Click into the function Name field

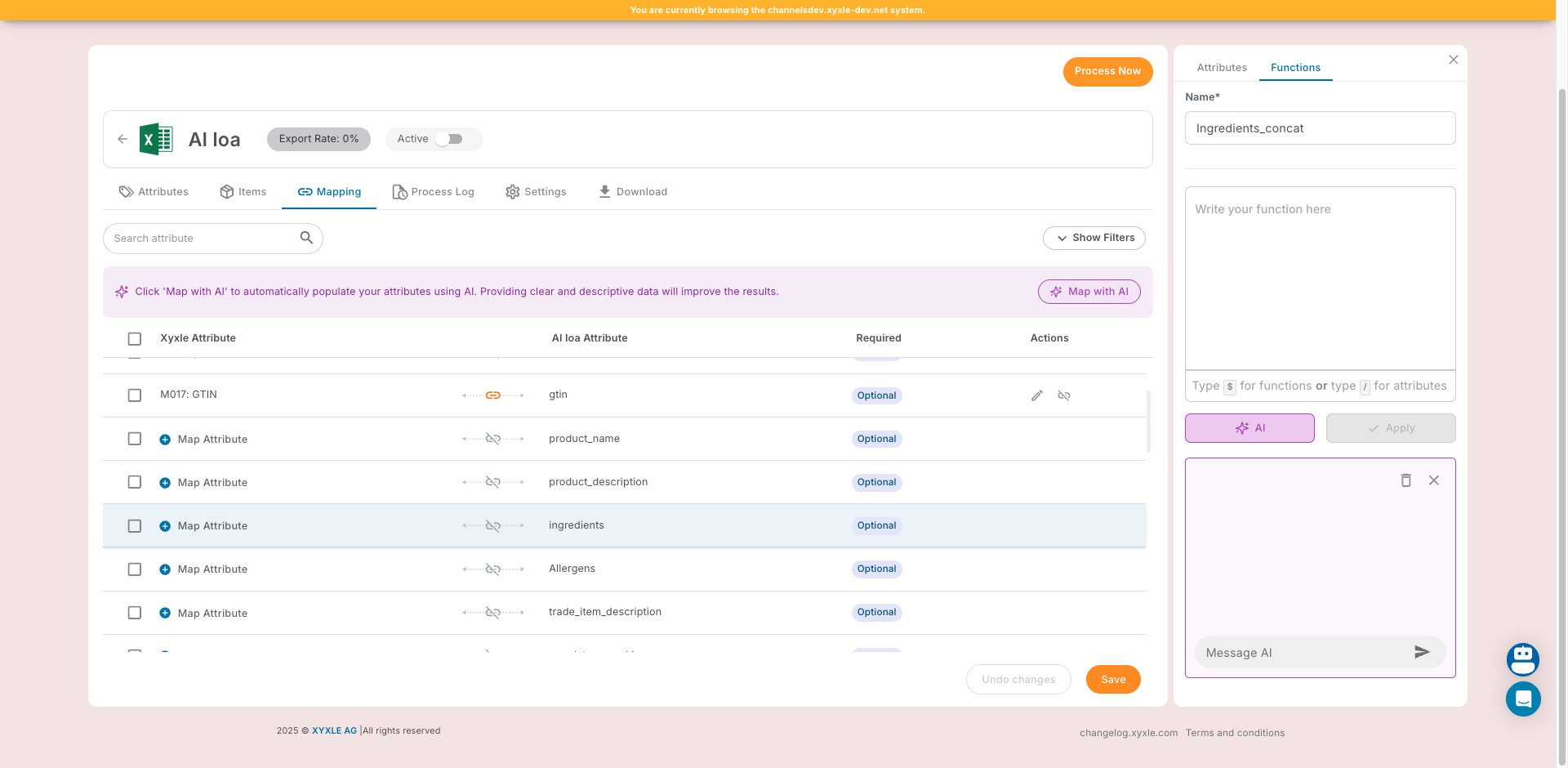(x=1319, y=128)
